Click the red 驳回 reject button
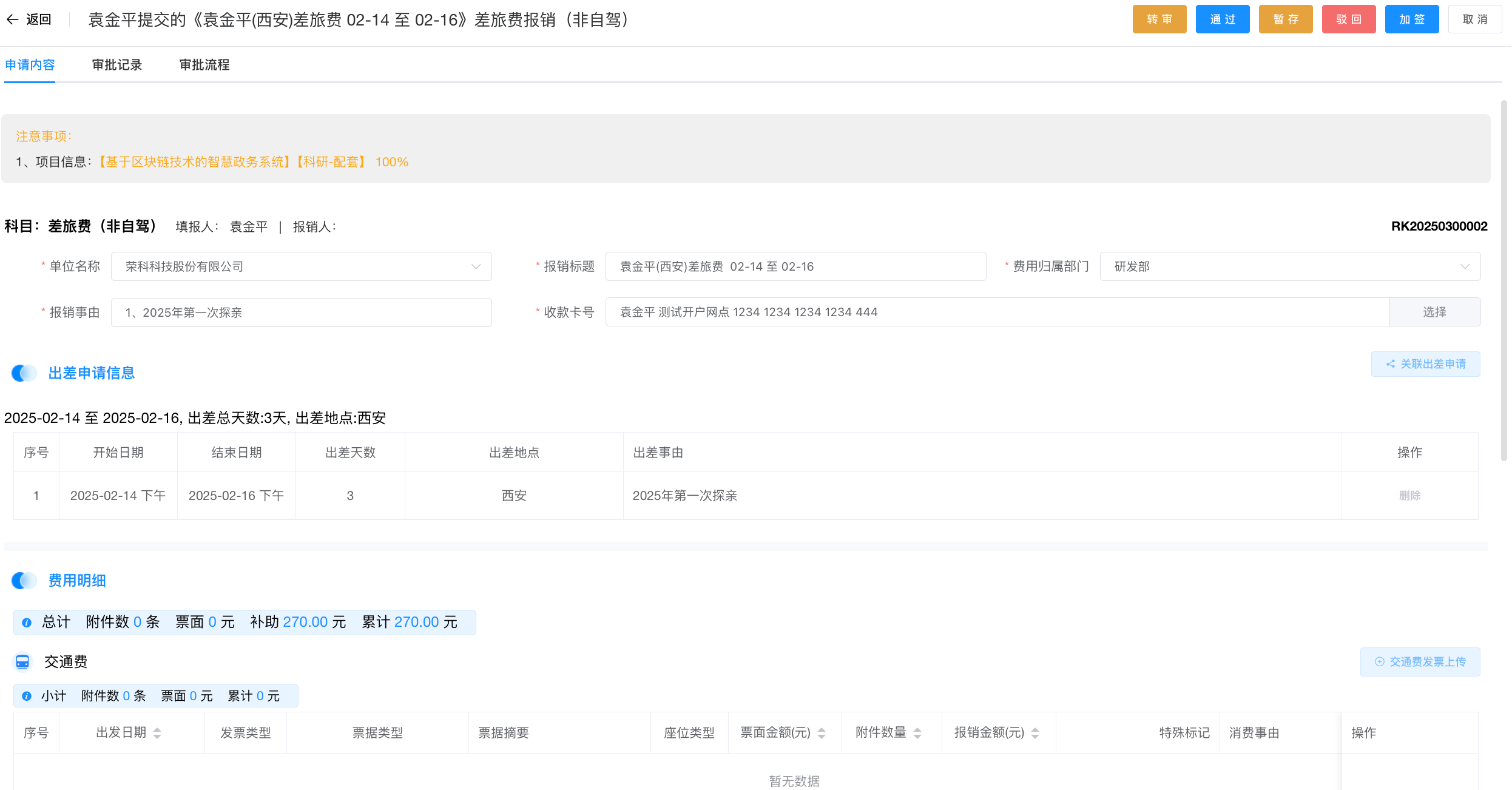1512x790 pixels. click(x=1348, y=19)
